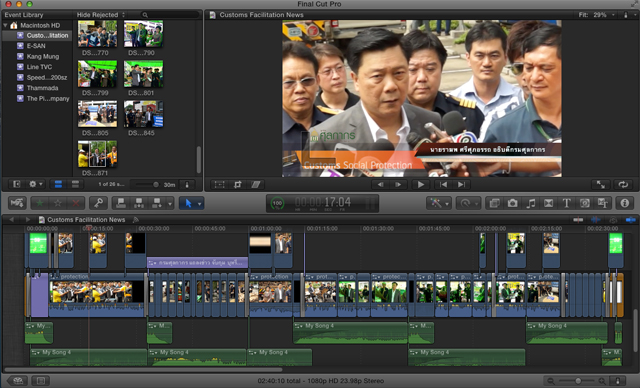Show the Effects browser
The image size is (640, 388).
point(494,203)
